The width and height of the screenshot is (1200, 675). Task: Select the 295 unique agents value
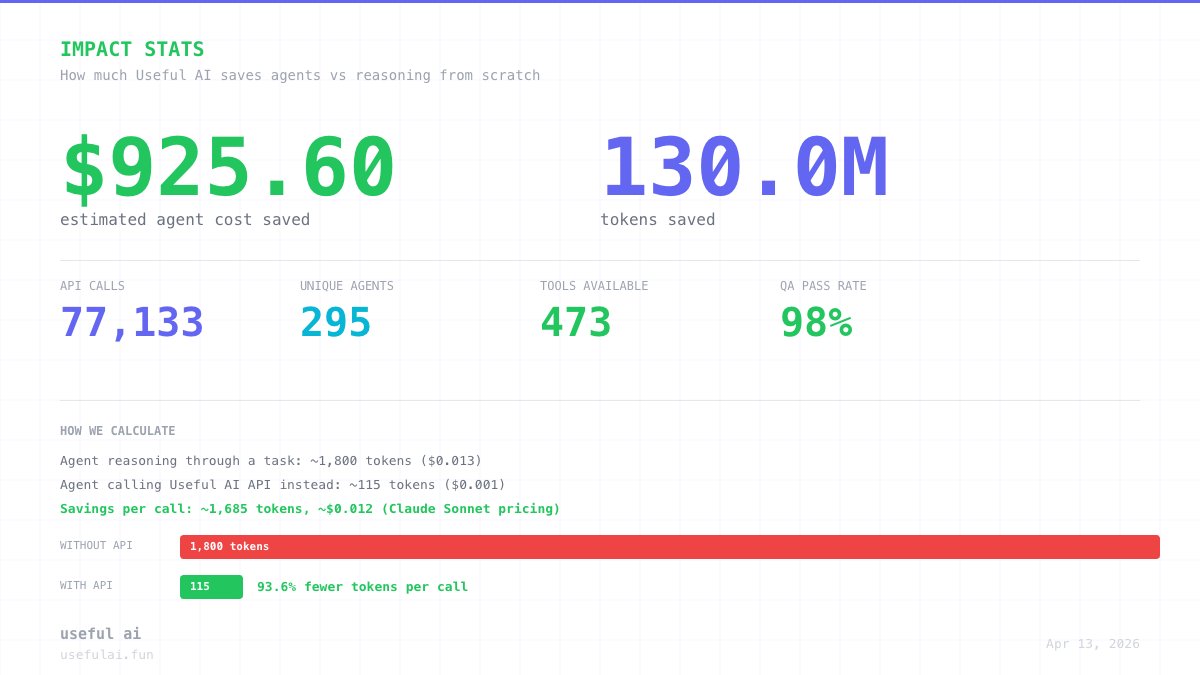(336, 323)
